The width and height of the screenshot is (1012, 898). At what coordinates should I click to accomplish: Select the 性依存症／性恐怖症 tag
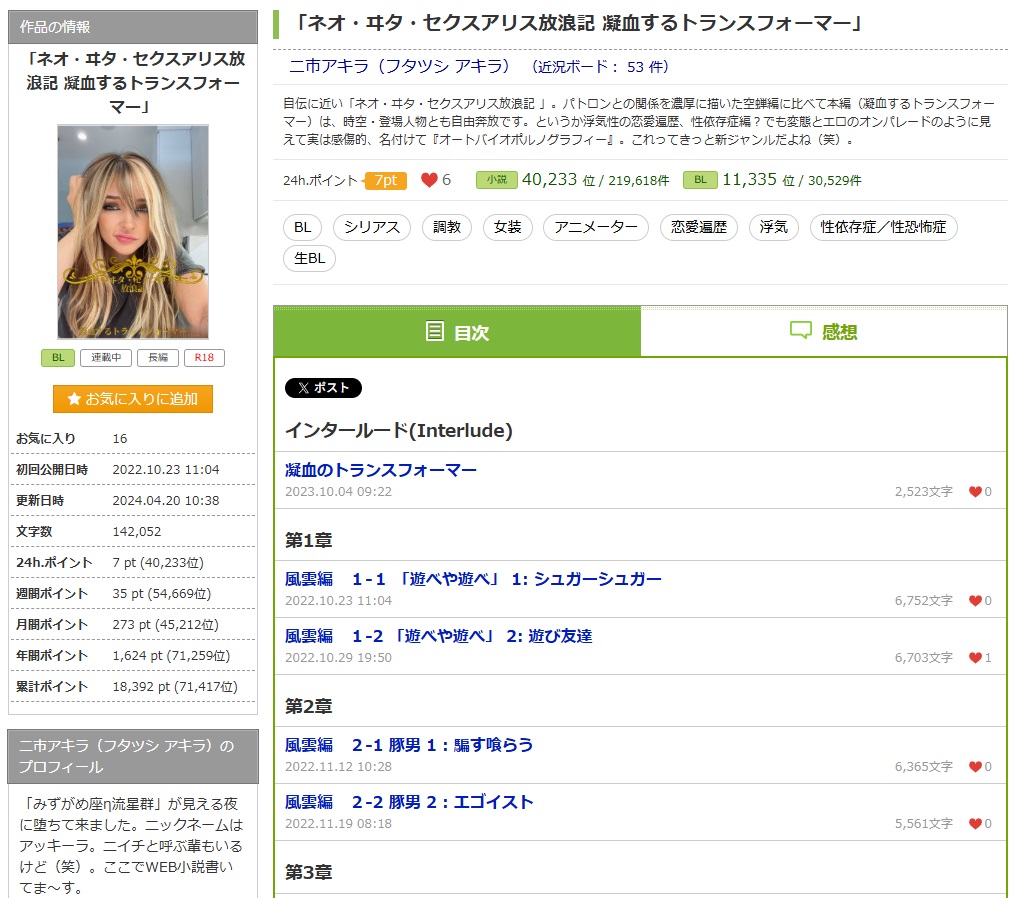[883, 227]
